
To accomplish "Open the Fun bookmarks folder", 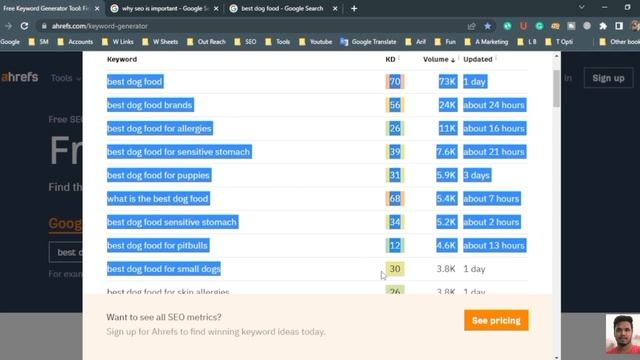I will [445, 42].
